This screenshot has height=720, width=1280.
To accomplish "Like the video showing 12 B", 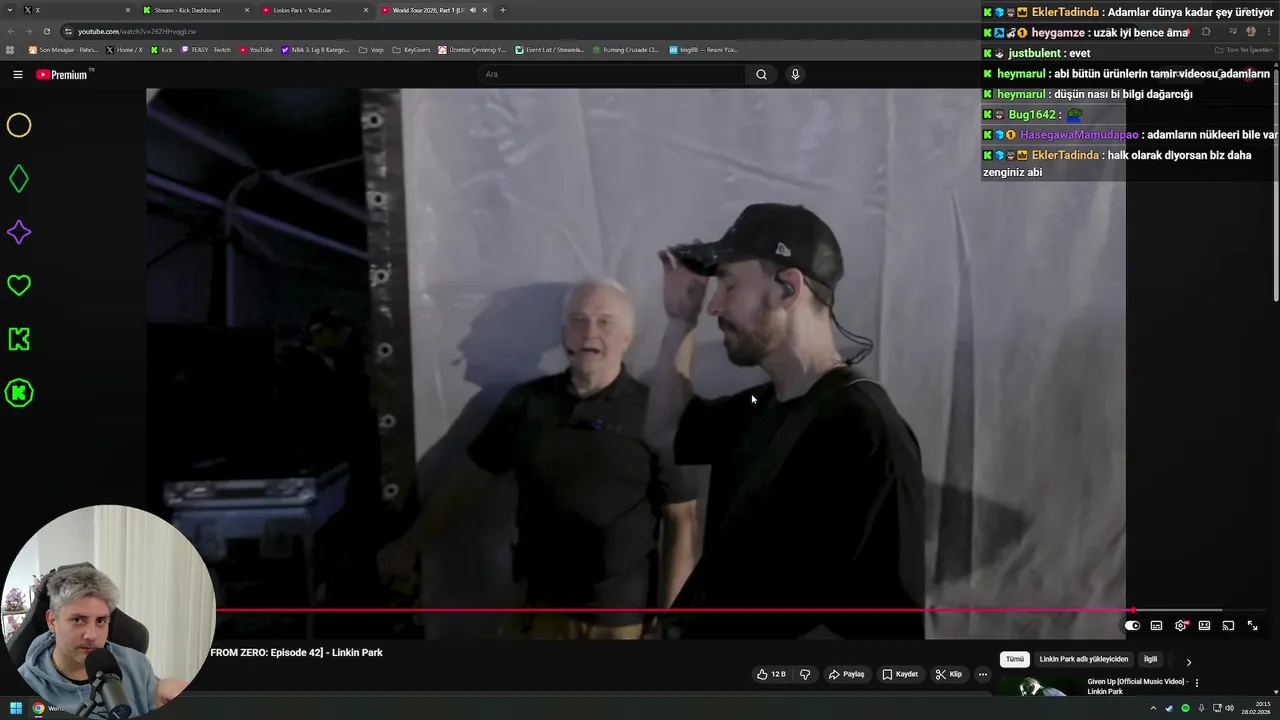I will [771, 674].
